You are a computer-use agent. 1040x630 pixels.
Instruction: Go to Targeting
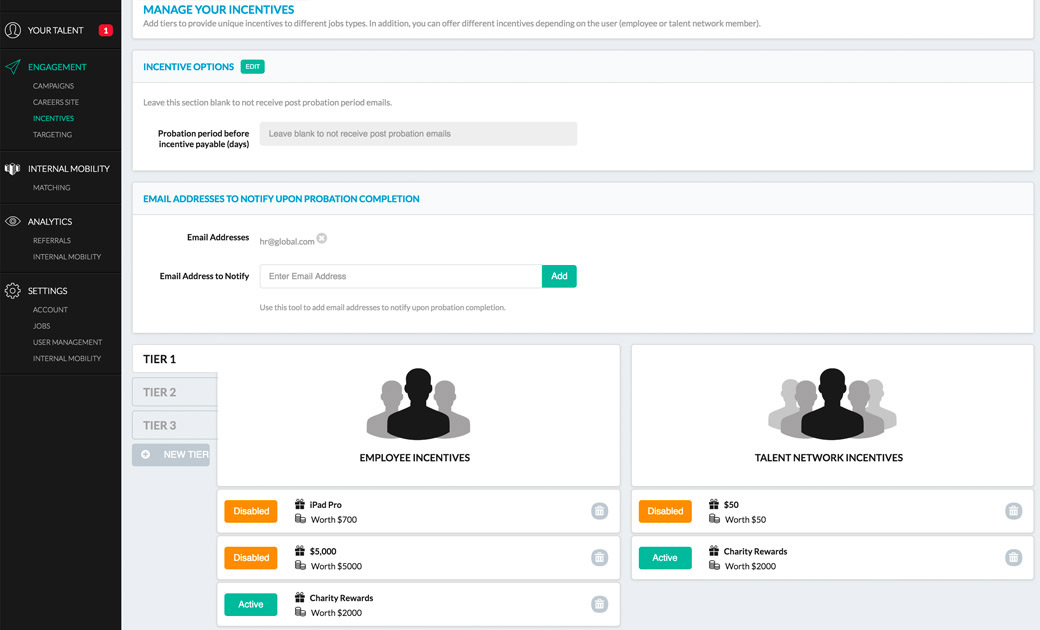click(52, 135)
